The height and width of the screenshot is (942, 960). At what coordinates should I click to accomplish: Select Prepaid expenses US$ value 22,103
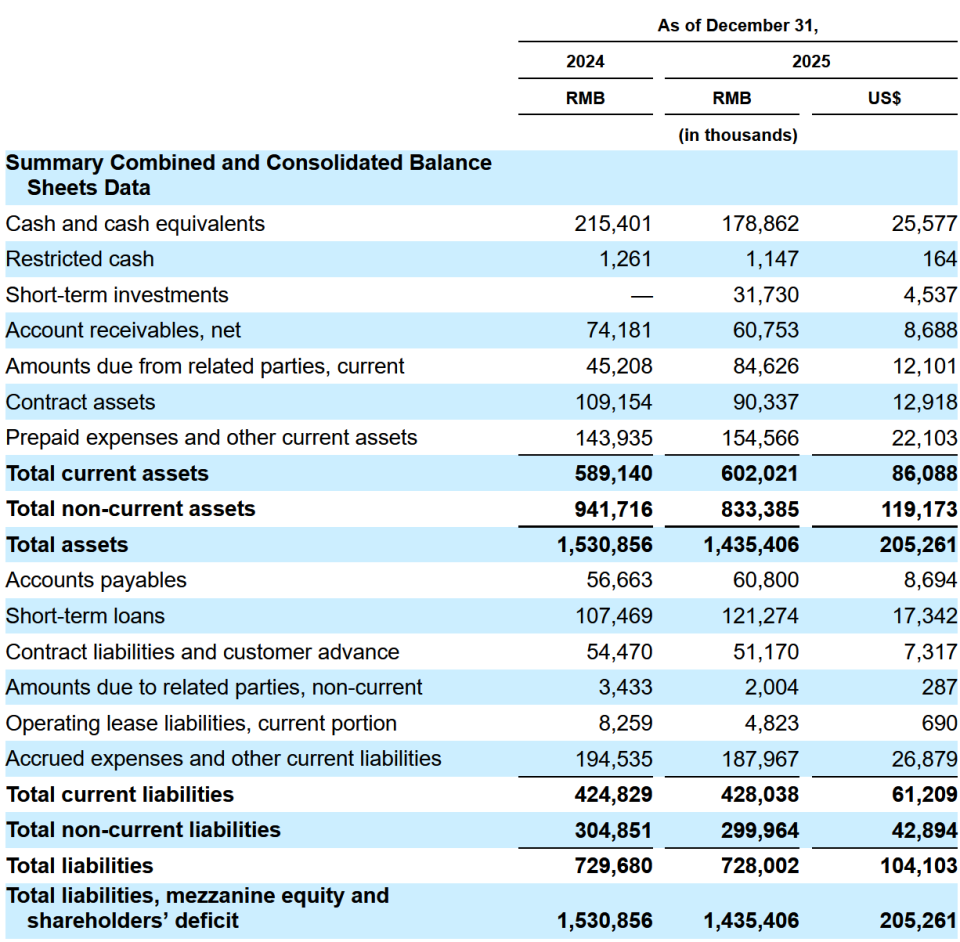click(924, 438)
